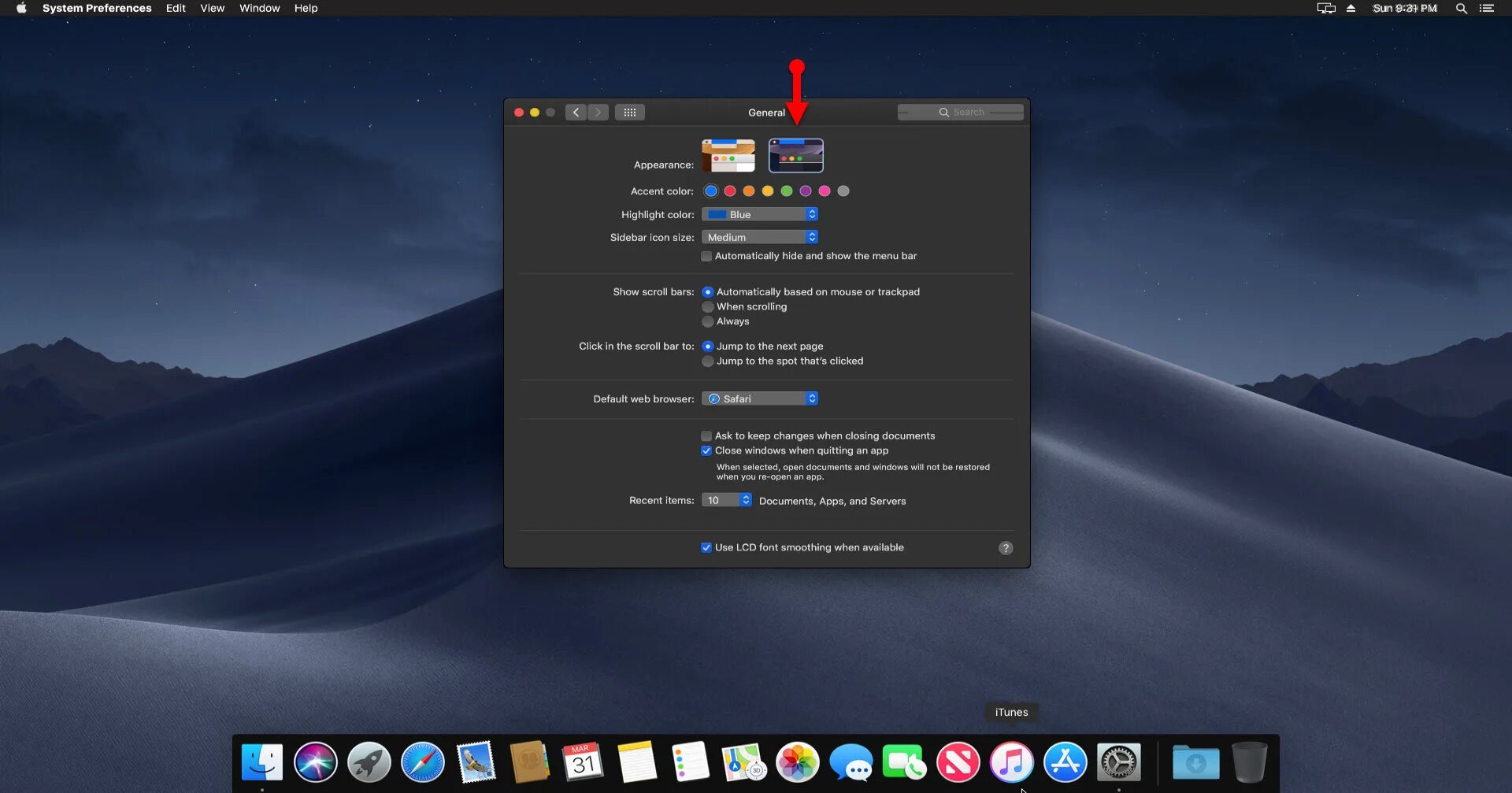1512x793 pixels.
Task: Open Recent items count dropdown
Action: [727, 500]
